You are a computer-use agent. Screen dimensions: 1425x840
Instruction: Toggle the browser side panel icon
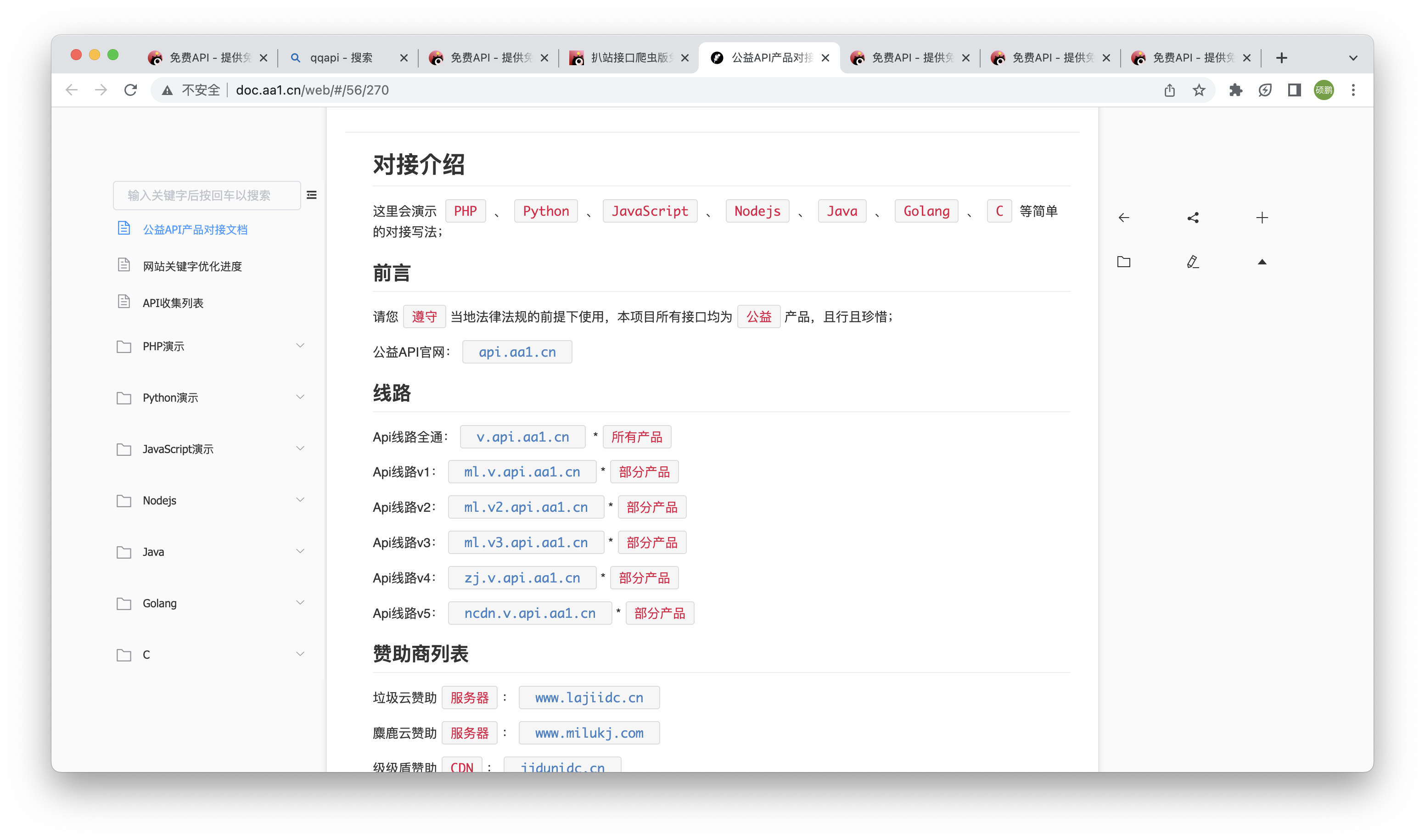[1294, 90]
